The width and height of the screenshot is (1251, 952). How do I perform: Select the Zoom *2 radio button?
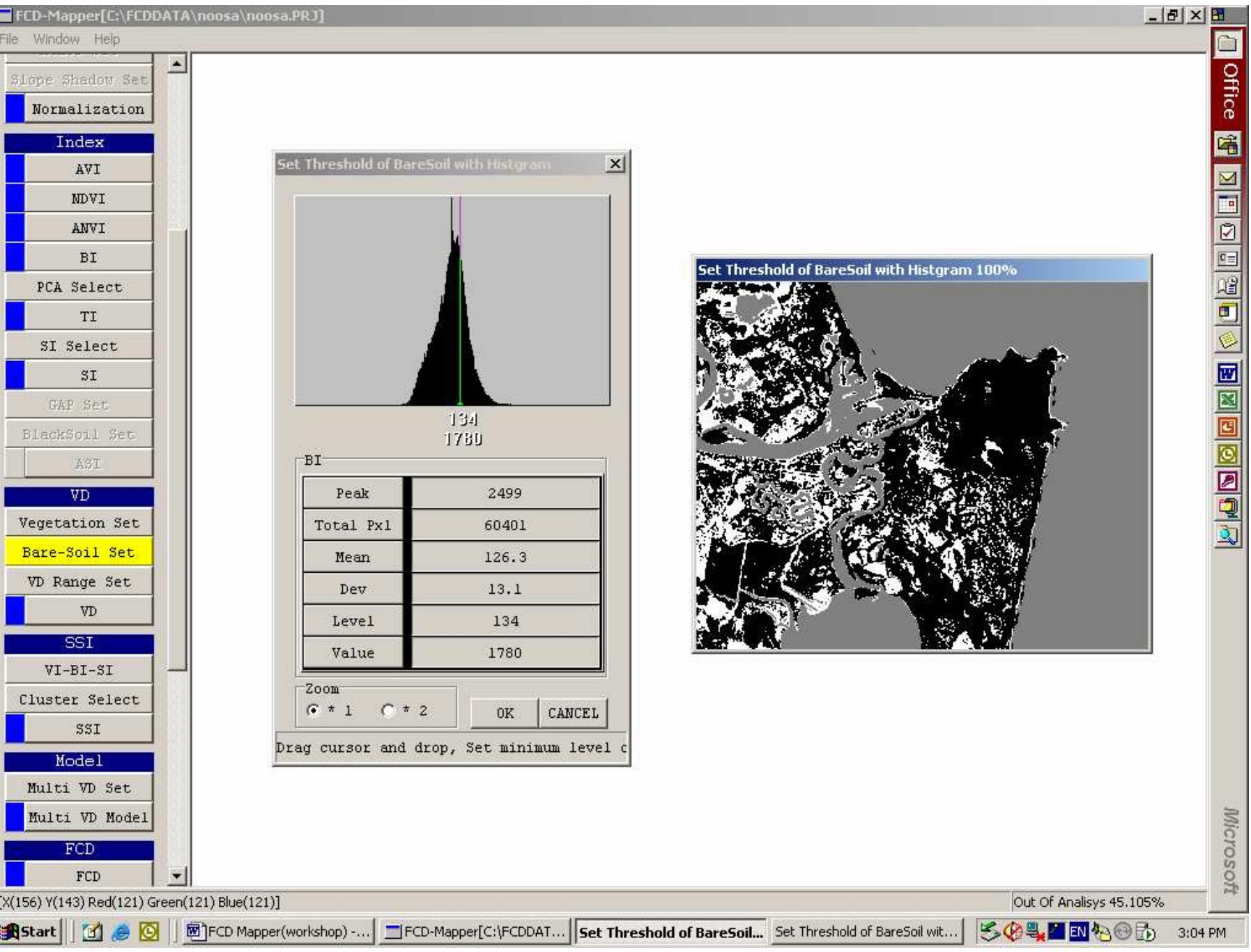coord(388,710)
